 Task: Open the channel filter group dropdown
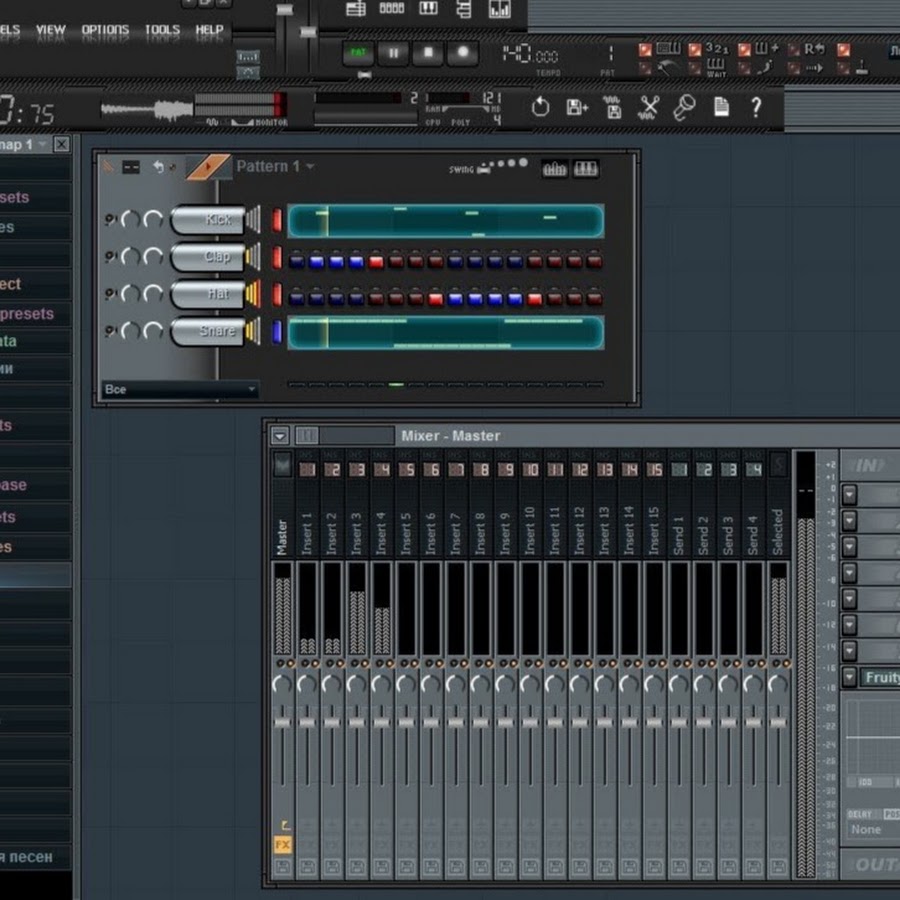tap(180, 389)
